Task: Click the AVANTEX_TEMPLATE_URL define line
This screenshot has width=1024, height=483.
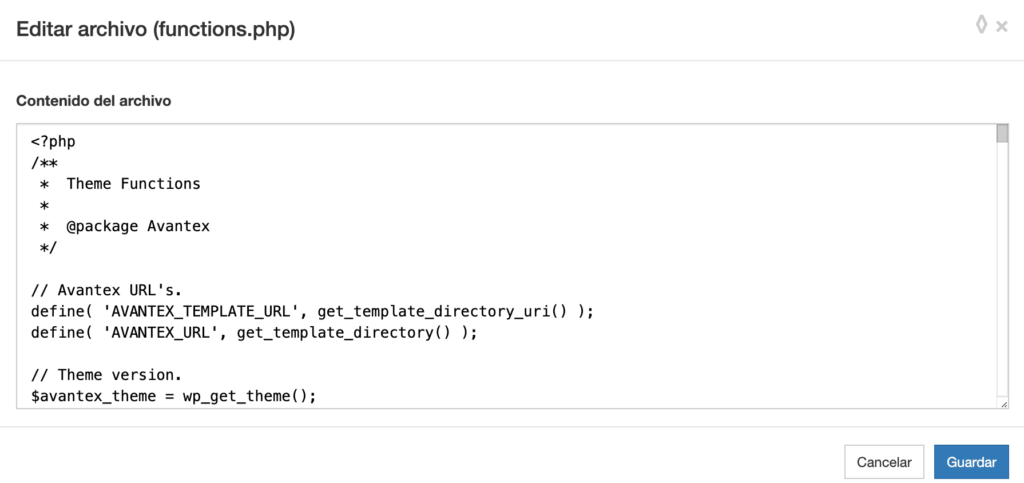Action: [312, 311]
